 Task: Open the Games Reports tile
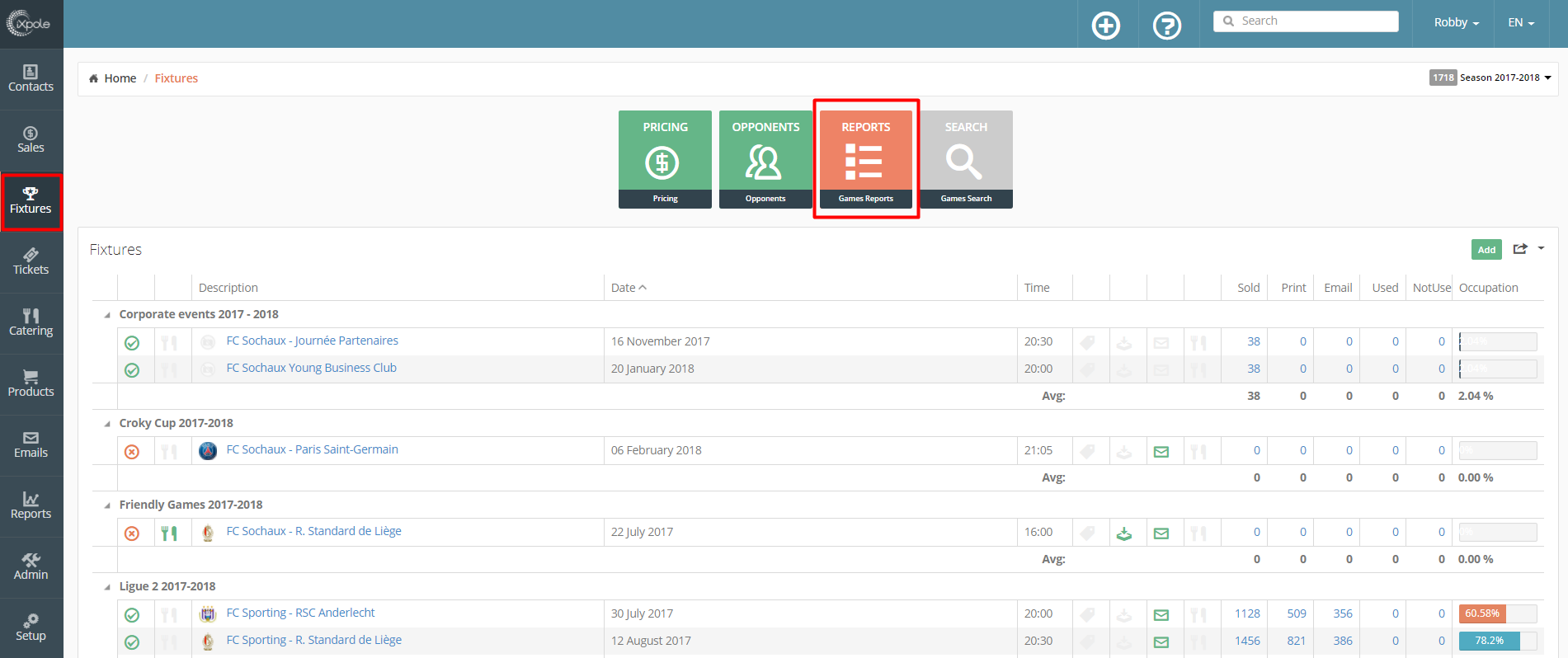coord(866,159)
